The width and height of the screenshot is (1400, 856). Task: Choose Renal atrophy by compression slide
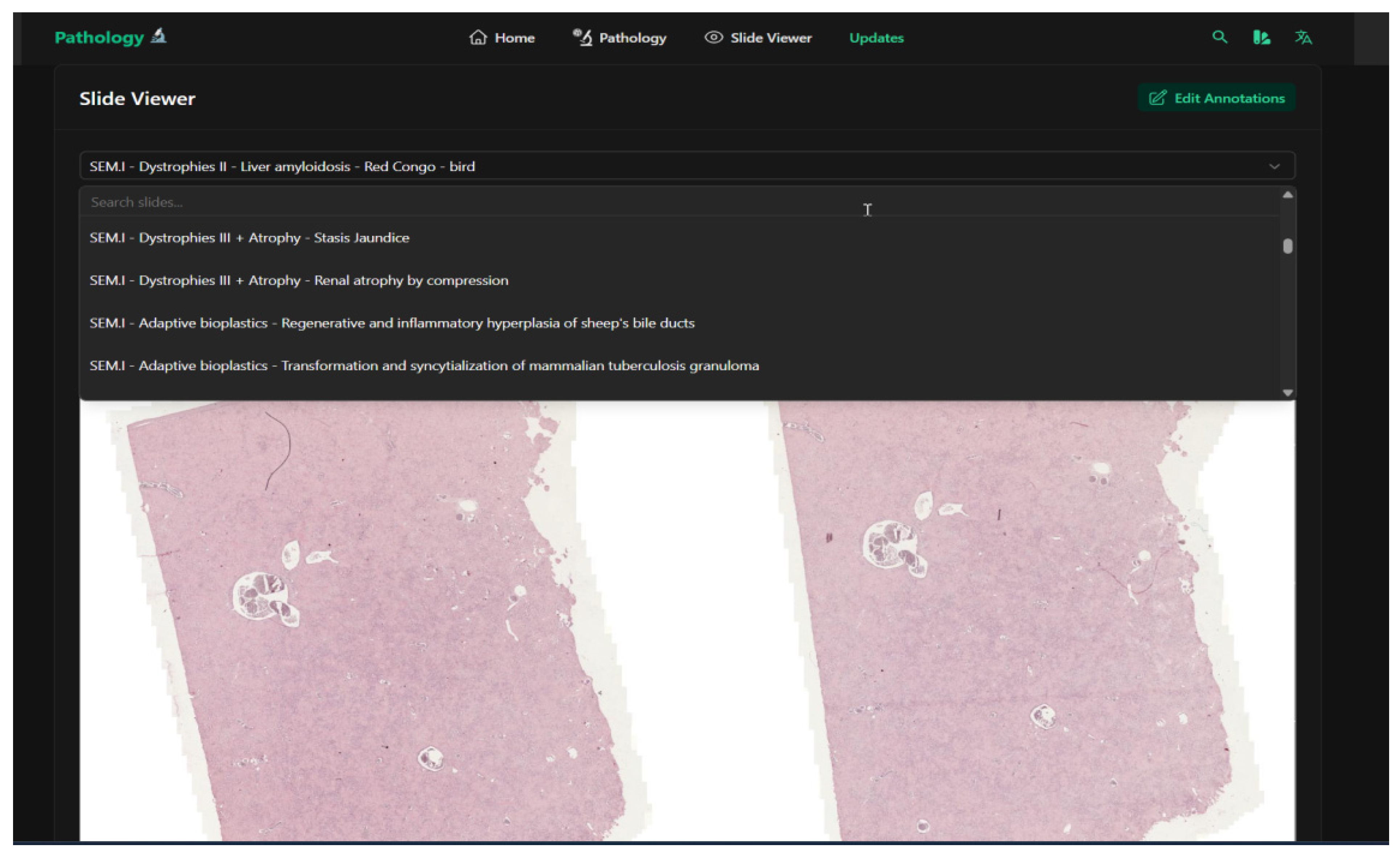[x=298, y=280]
